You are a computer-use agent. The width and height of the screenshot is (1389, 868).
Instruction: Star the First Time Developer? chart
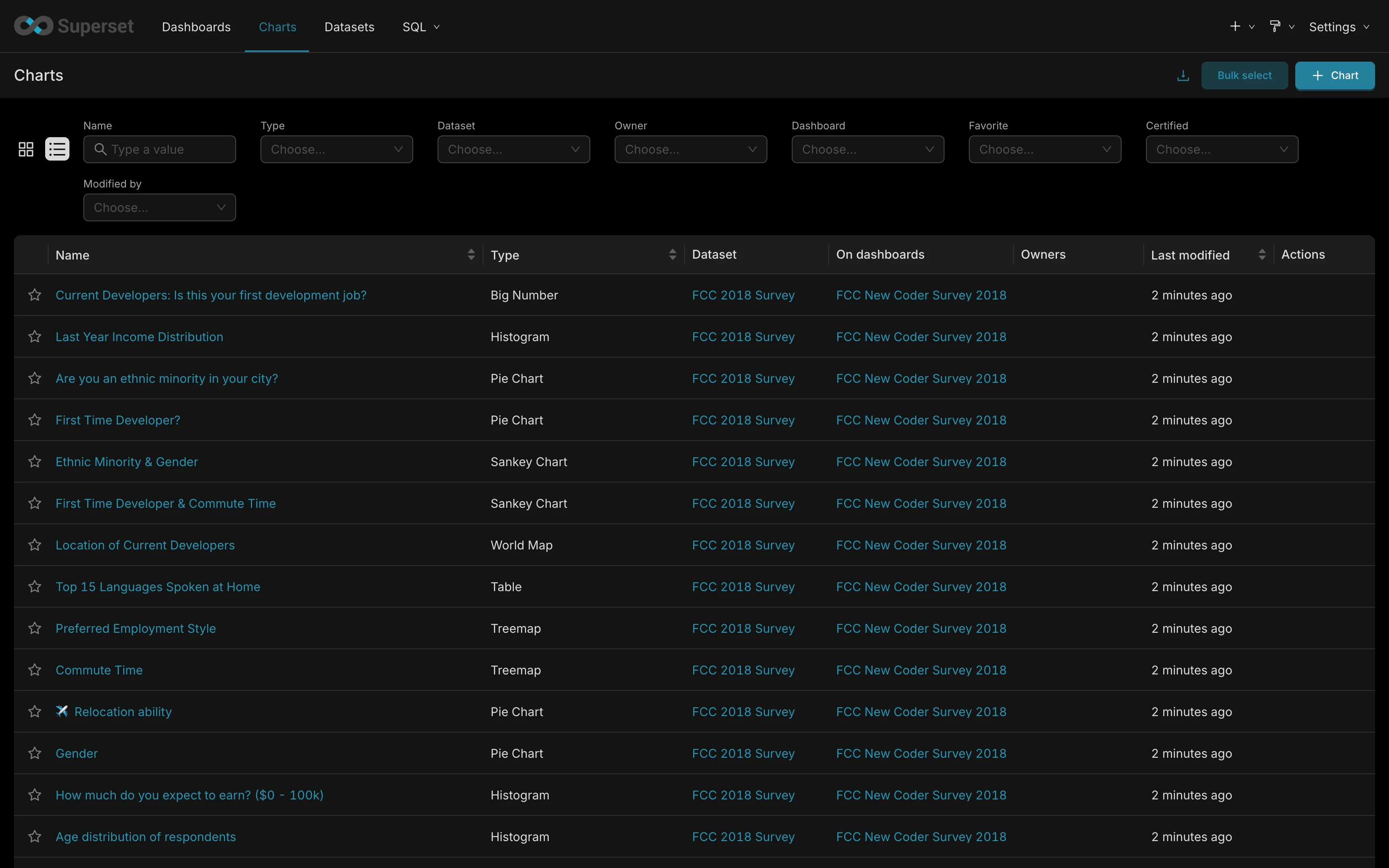coord(34,420)
